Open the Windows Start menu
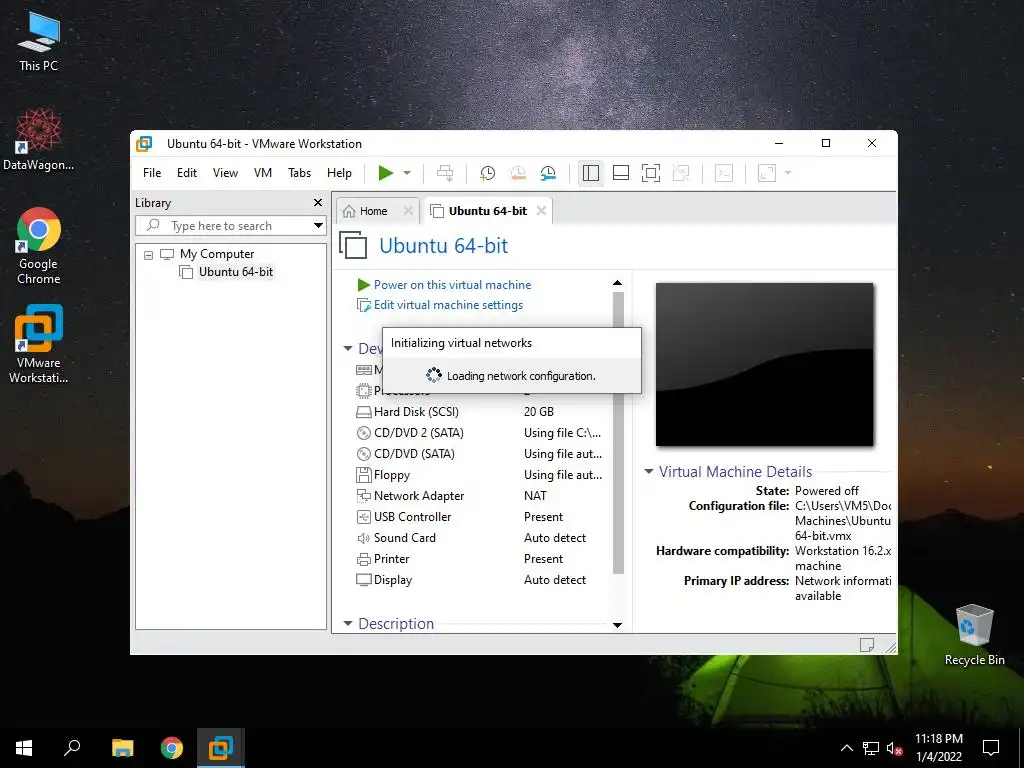 coord(24,748)
